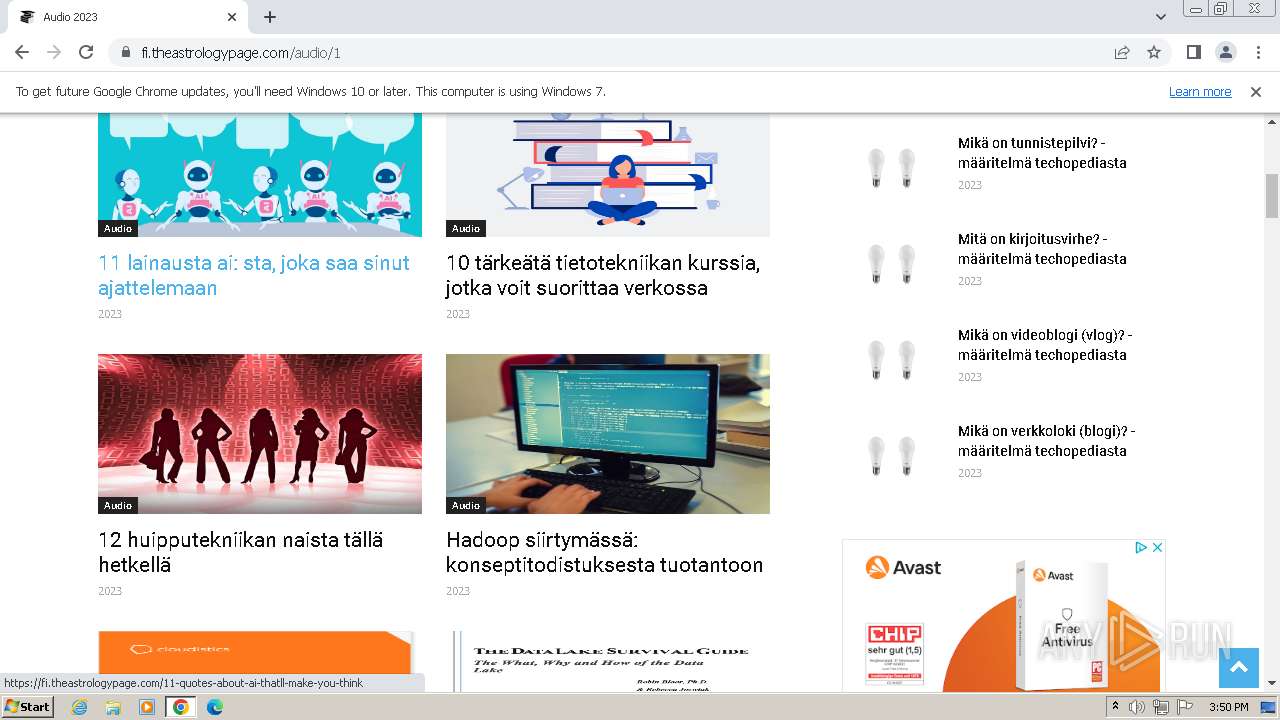1280x720 pixels.
Task: View site information lock icon
Action: point(126,52)
